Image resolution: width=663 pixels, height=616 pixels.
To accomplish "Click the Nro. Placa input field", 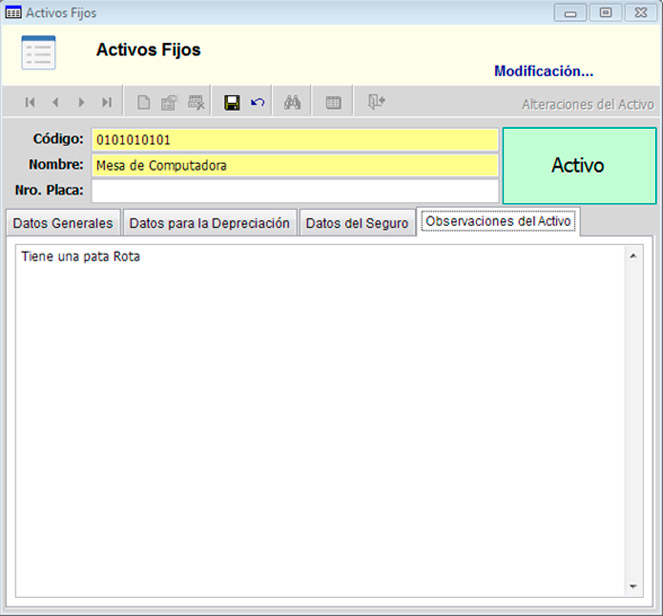I will click(x=294, y=191).
